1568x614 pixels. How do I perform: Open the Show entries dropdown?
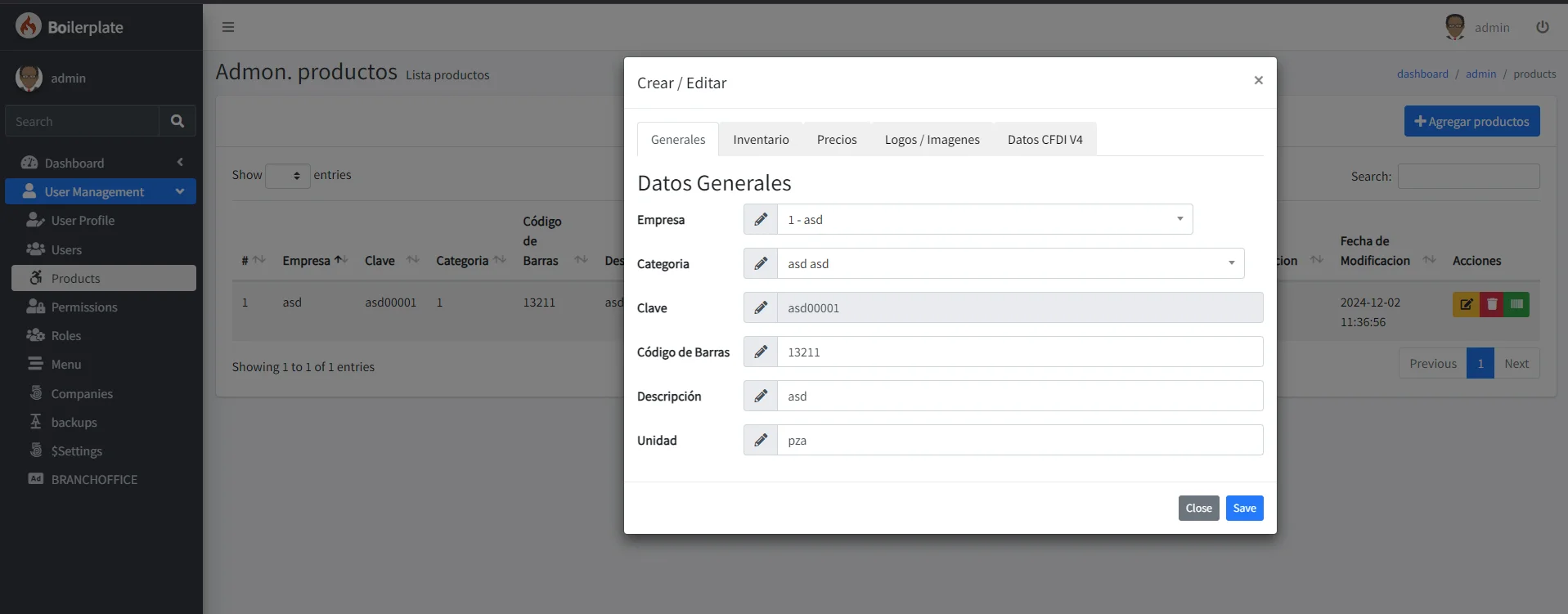pyautogui.click(x=288, y=176)
